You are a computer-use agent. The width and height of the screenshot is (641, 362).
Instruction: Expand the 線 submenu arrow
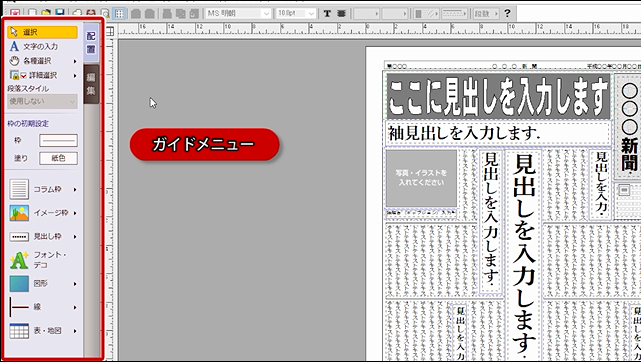[75, 307]
